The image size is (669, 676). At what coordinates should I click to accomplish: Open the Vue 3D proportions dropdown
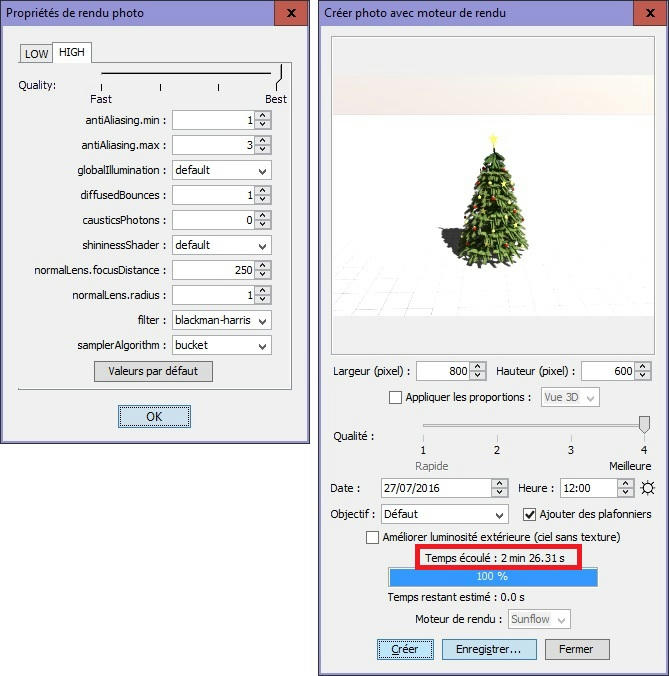pos(570,397)
